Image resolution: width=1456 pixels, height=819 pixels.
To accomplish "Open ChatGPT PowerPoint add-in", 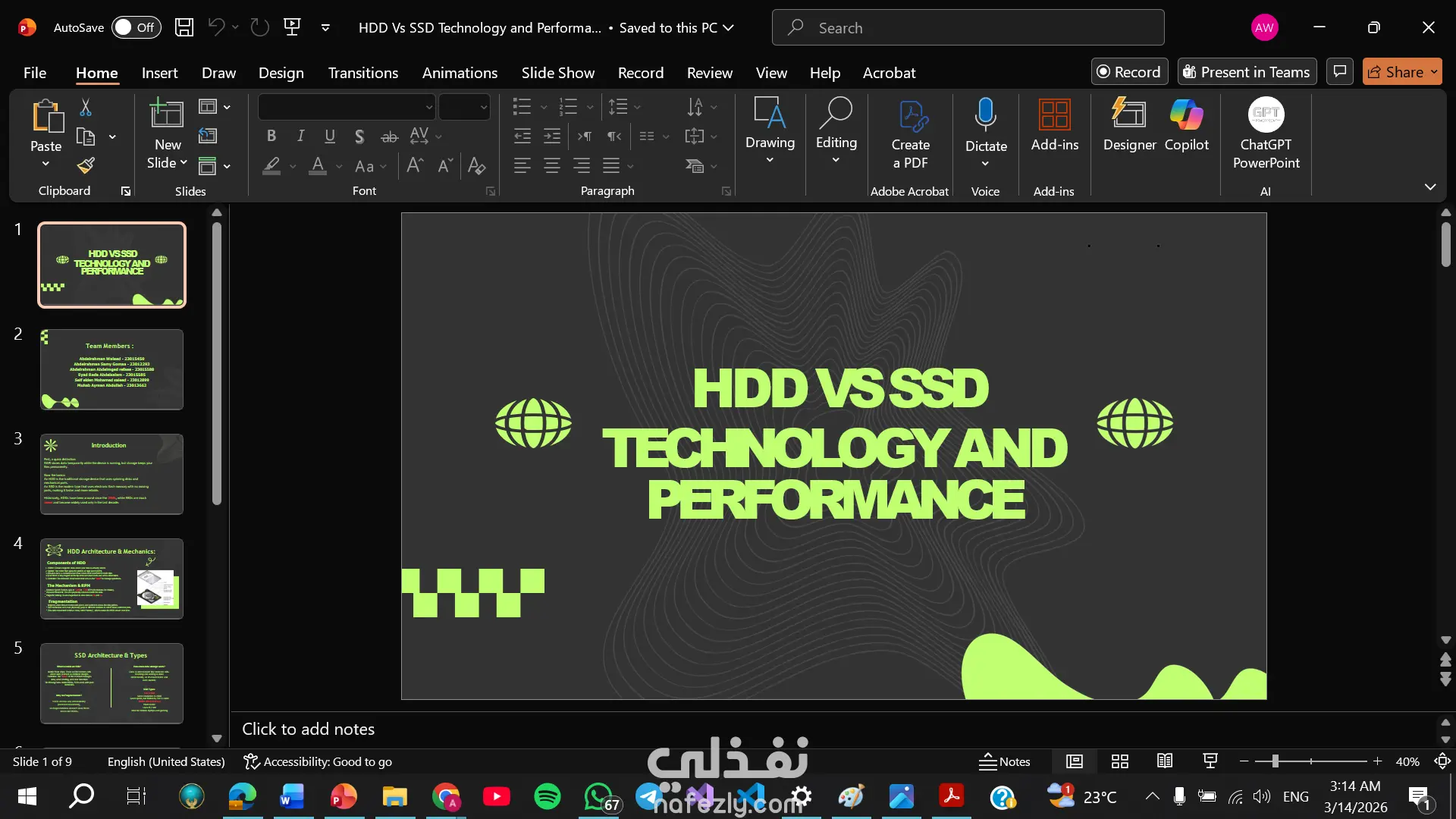I will coord(1266,133).
